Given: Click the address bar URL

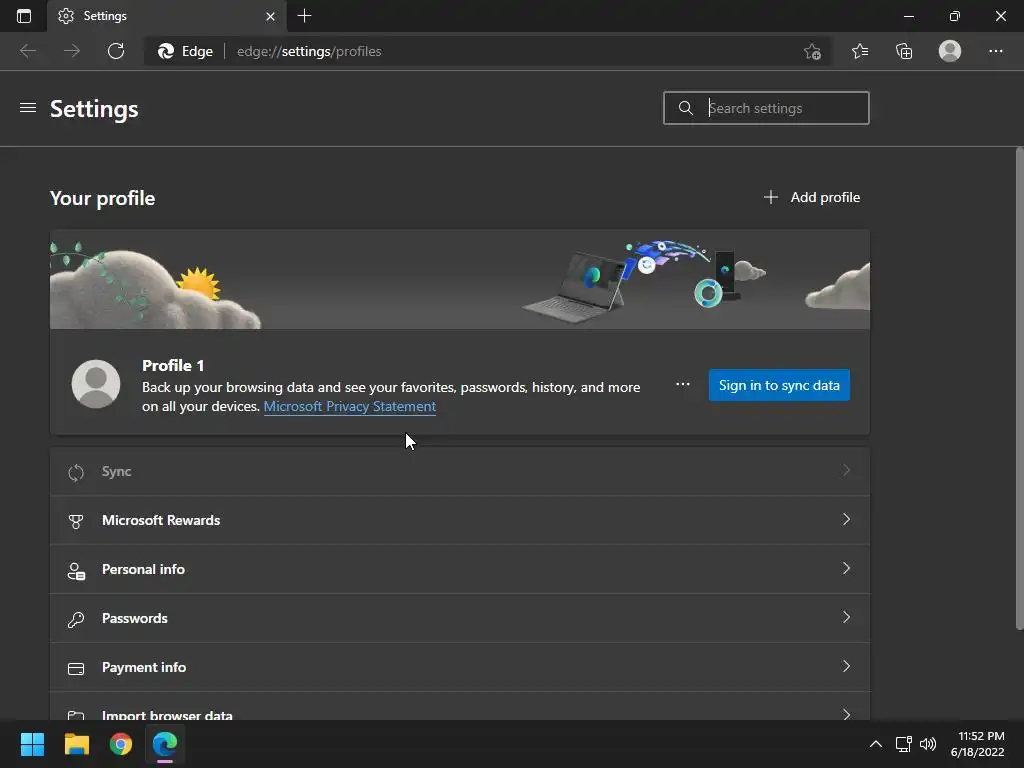Looking at the screenshot, I should (309, 51).
